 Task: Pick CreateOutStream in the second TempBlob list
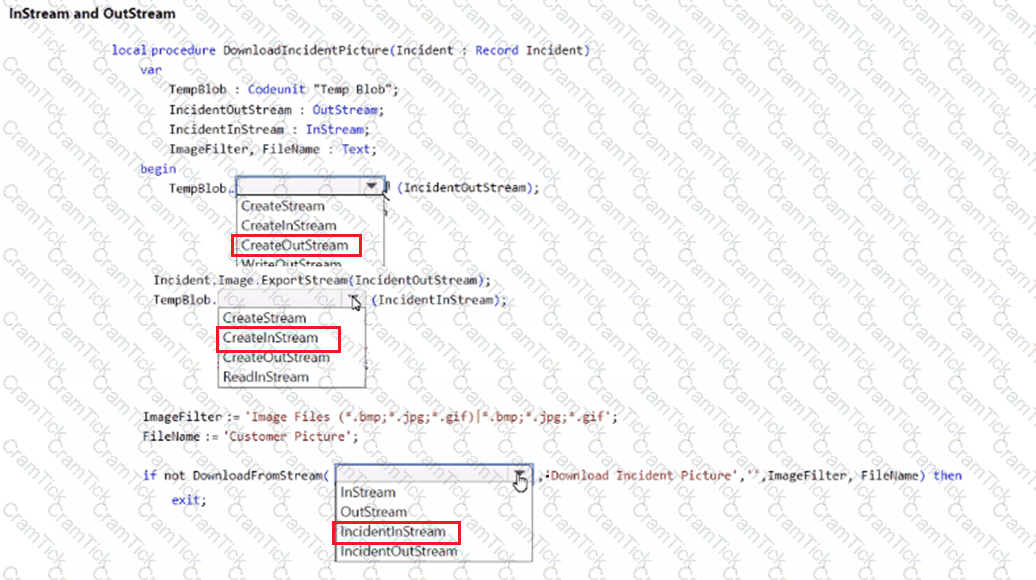[276, 358]
